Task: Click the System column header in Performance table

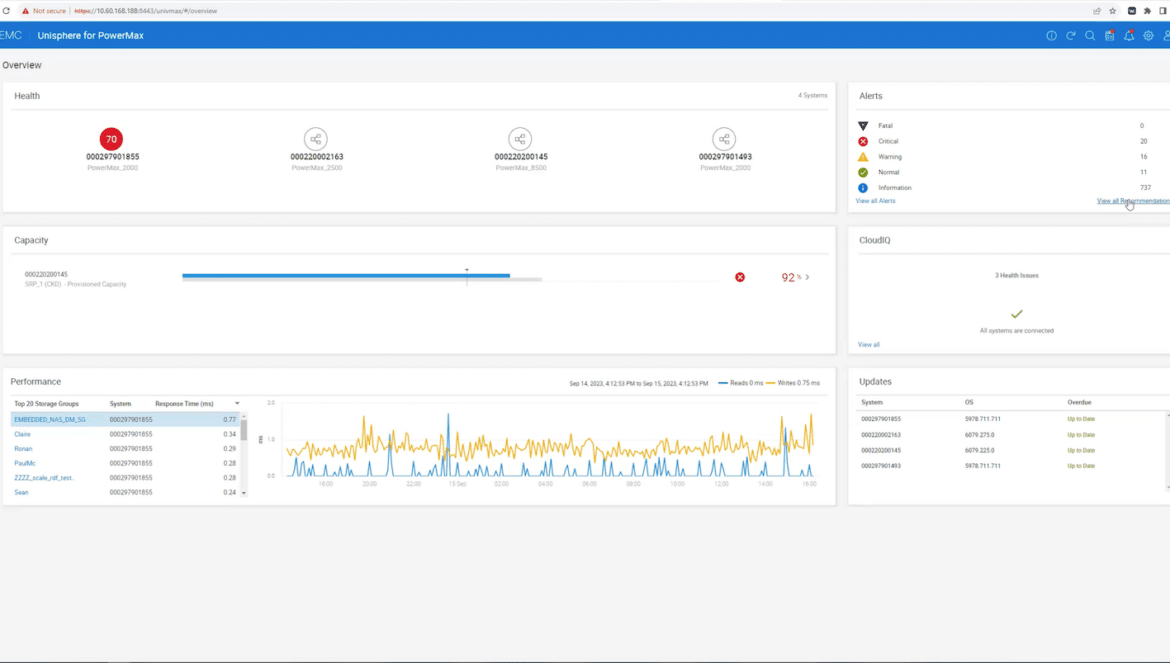Action: point(120,403)
